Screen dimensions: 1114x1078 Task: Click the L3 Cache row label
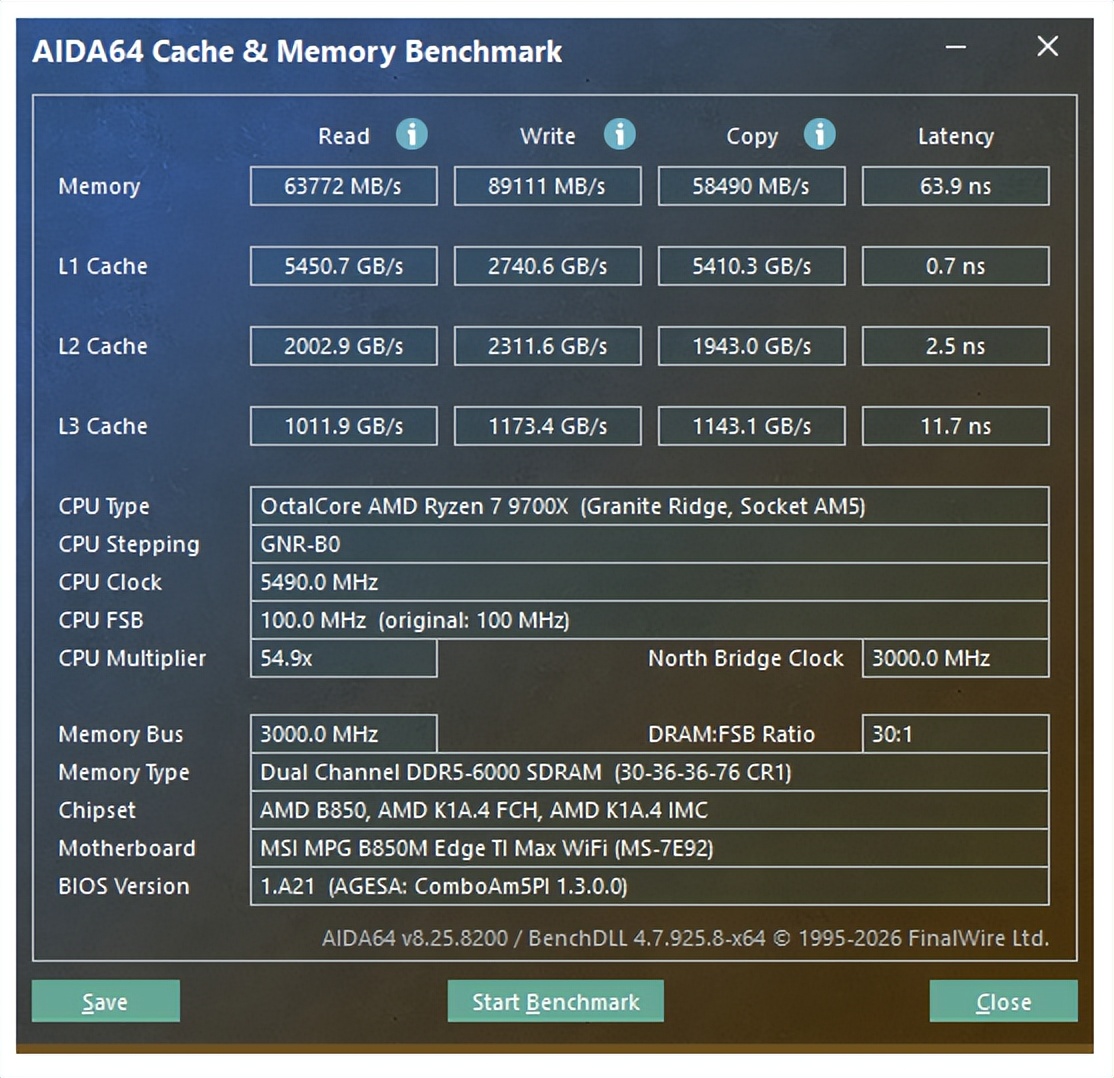click(x=103, y=426)
